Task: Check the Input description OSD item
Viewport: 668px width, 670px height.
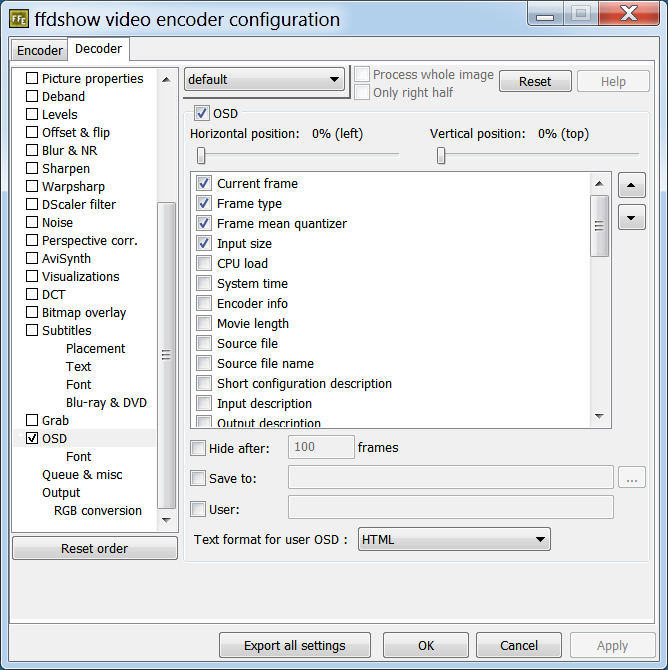Action: click(204, 403)
